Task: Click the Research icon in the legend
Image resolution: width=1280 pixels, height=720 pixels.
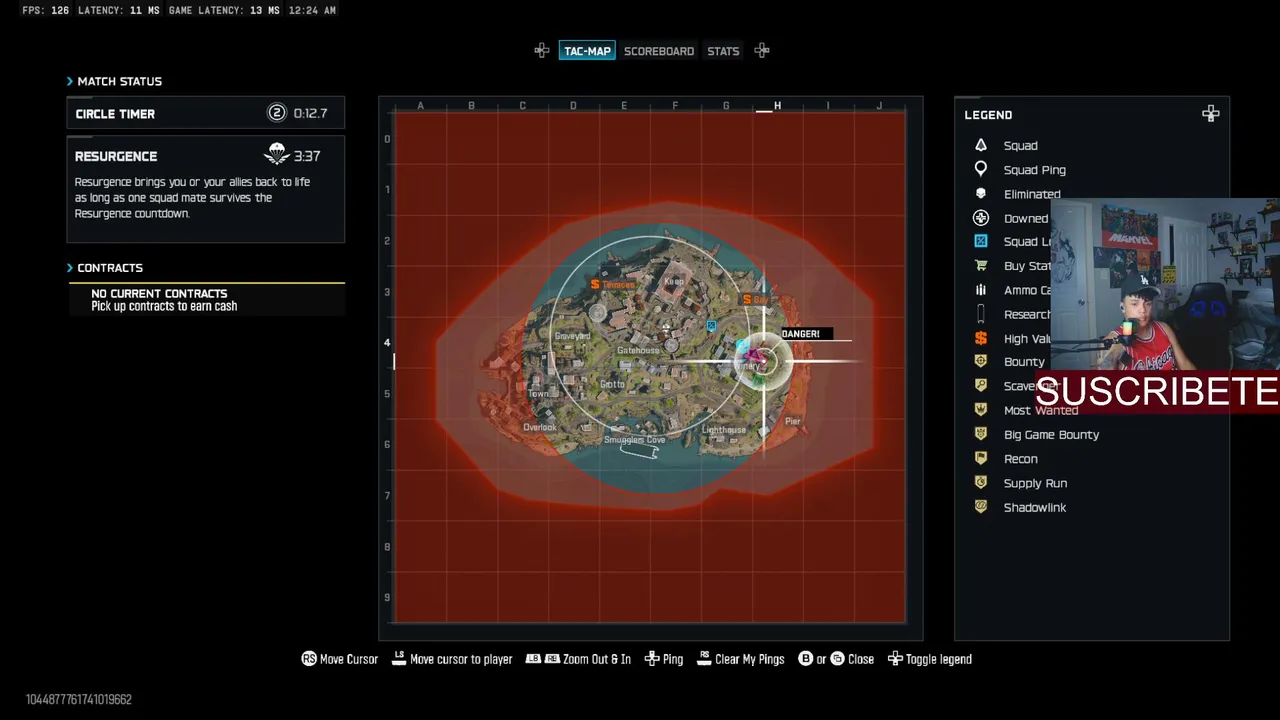Action: click(x=981, y=314)
